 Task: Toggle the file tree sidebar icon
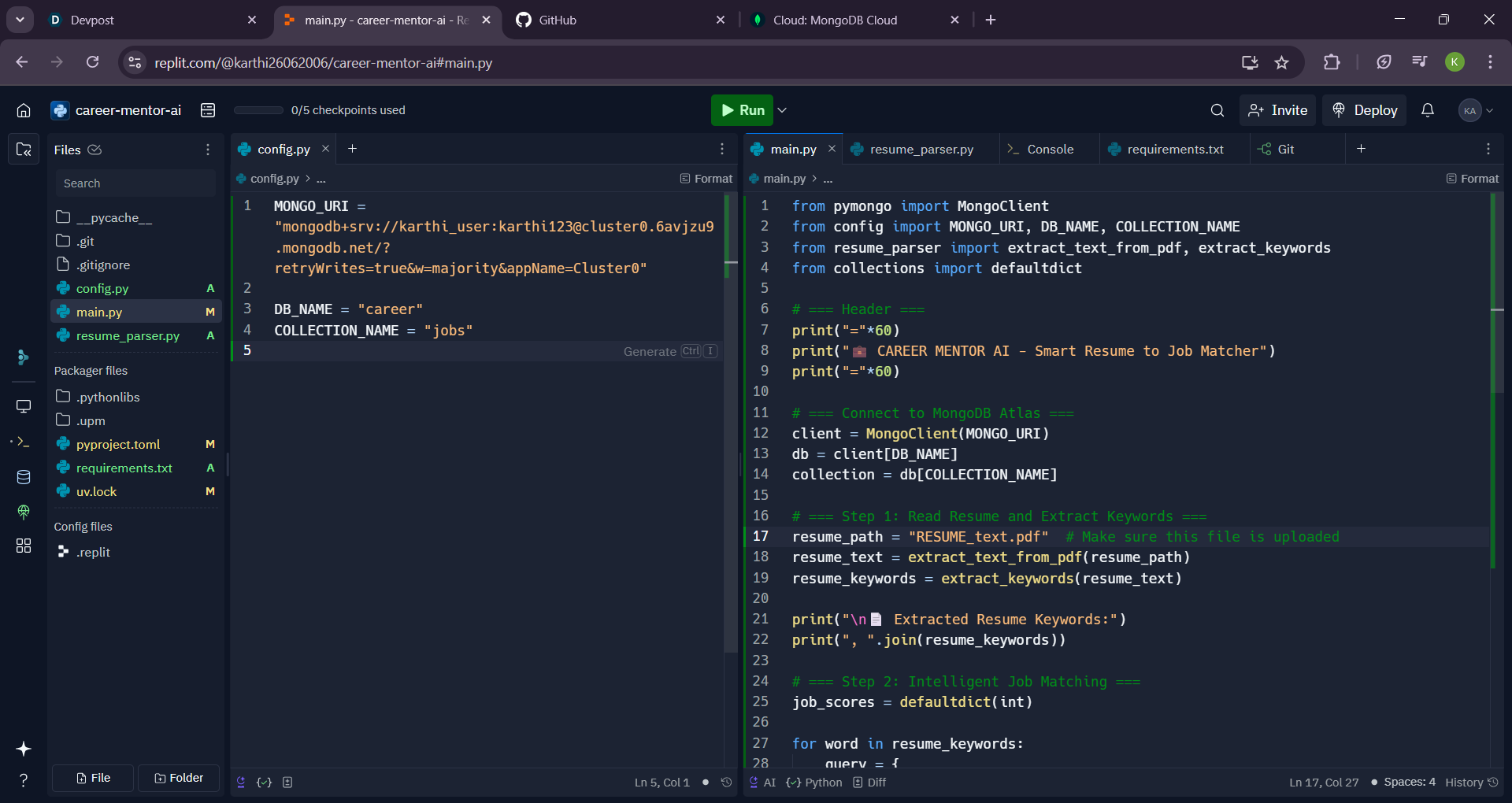(x=24, y=149)
